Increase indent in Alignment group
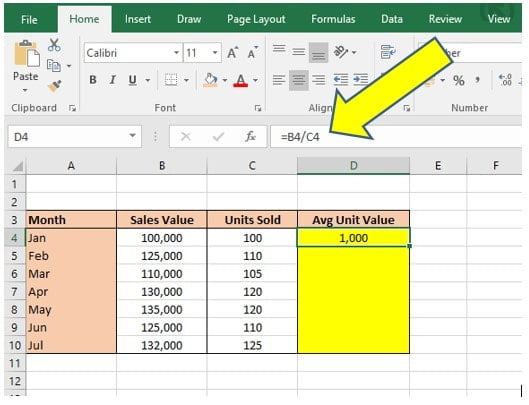The width and height of the screenshot is (529, 405). click(361, 80)
